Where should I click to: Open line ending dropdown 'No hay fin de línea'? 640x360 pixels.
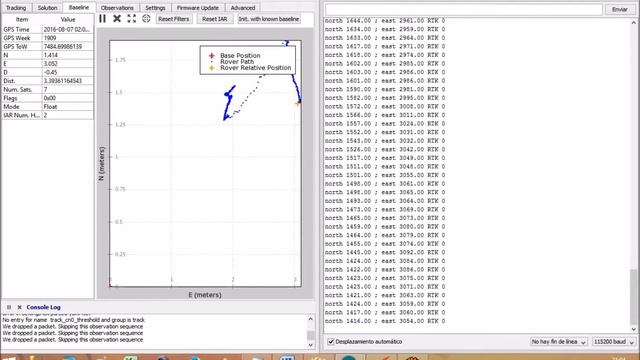pos(558,342)
